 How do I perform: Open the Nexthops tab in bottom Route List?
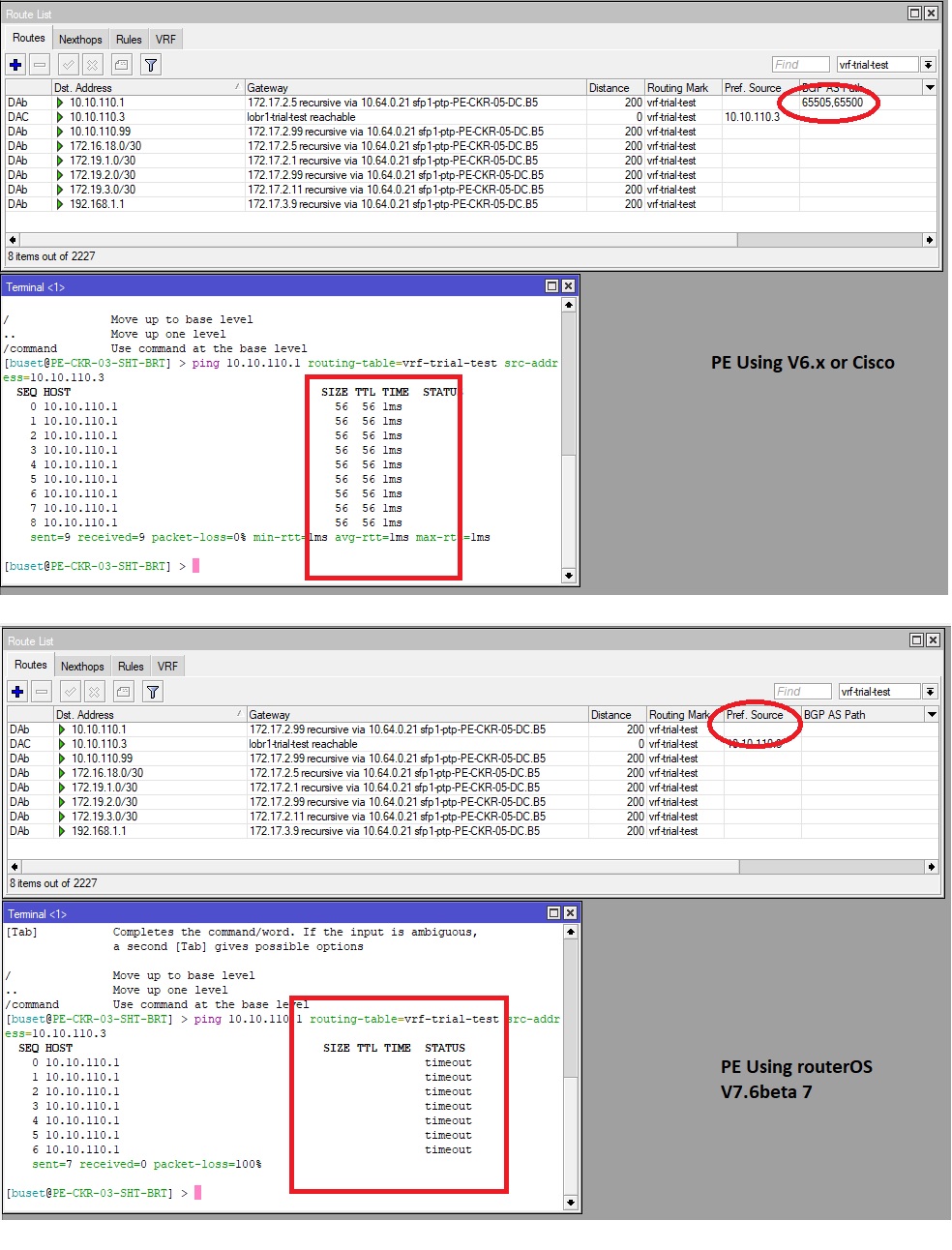click(82, 667)
